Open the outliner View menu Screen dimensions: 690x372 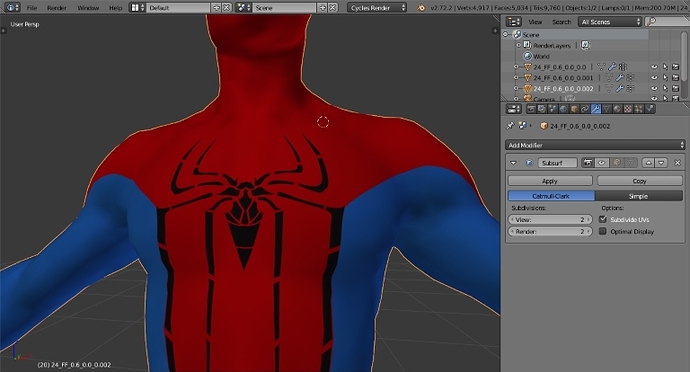[x=535, y=22]
